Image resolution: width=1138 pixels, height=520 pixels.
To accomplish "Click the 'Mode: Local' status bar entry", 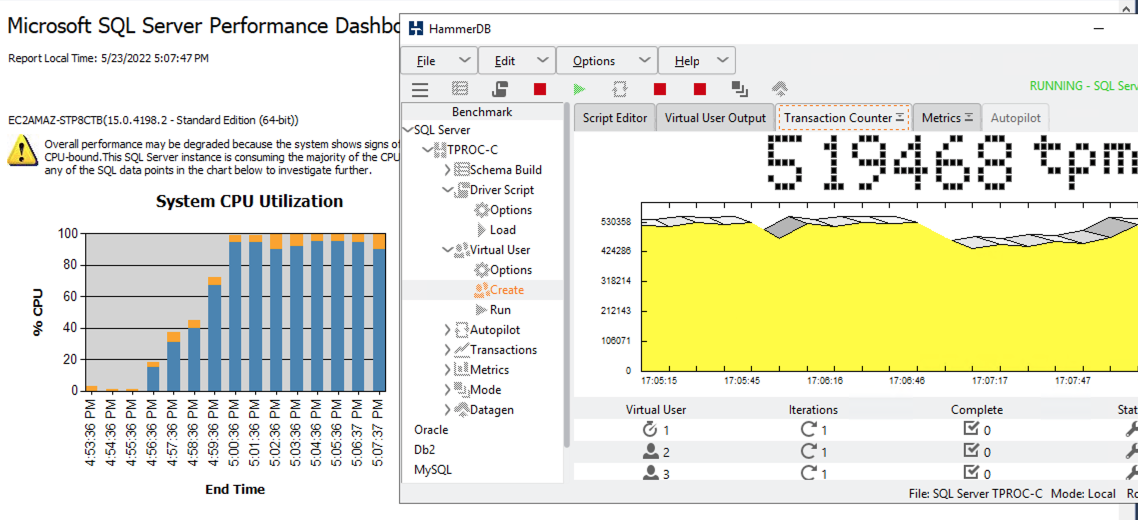I will 1083,494.
